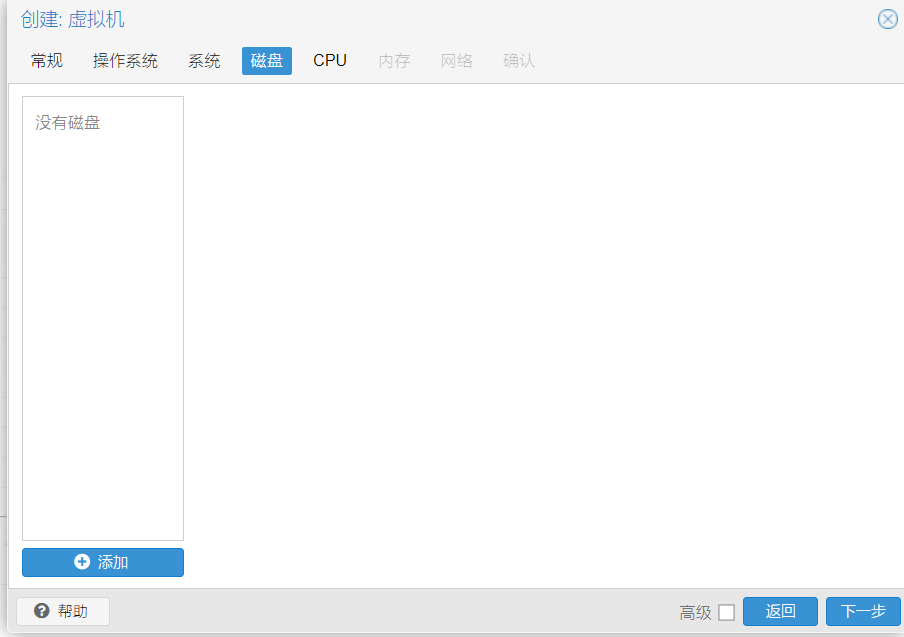This screenshot has height=637, width=904.
Task: Click the 高级 label text
Action: pos(695,612)
